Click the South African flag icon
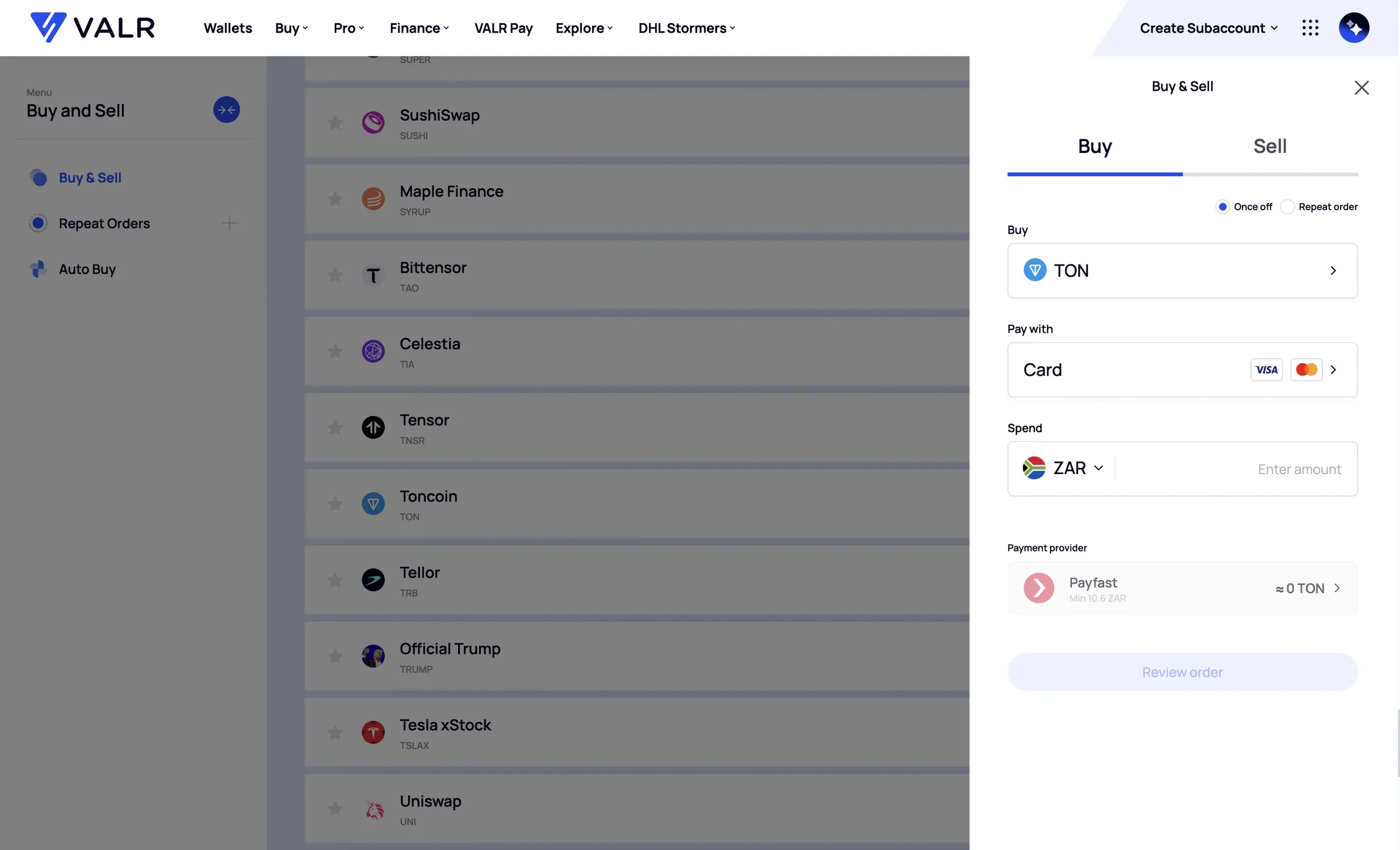The width and height of the screenshot is (1400, 850). 1034,468
